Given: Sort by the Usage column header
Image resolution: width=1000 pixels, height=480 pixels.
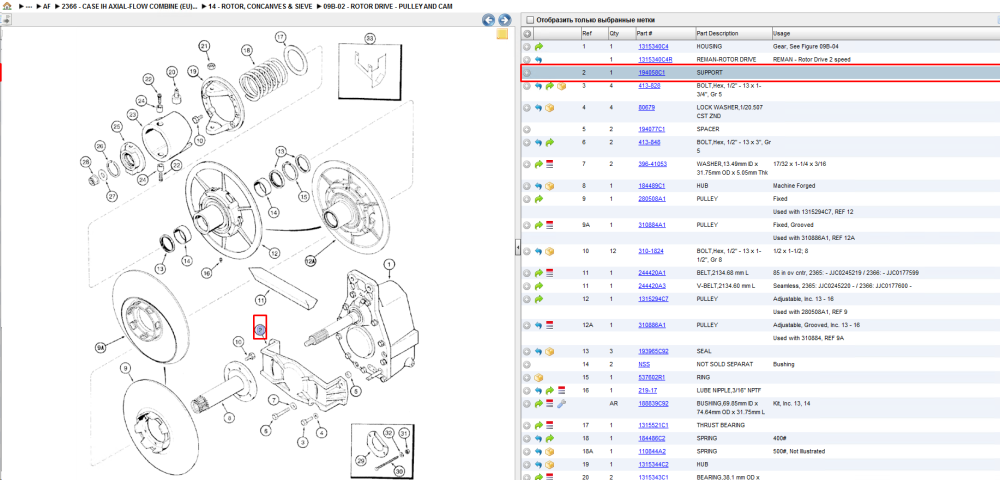Looking at the screenshot, I should tap(885, 33).
